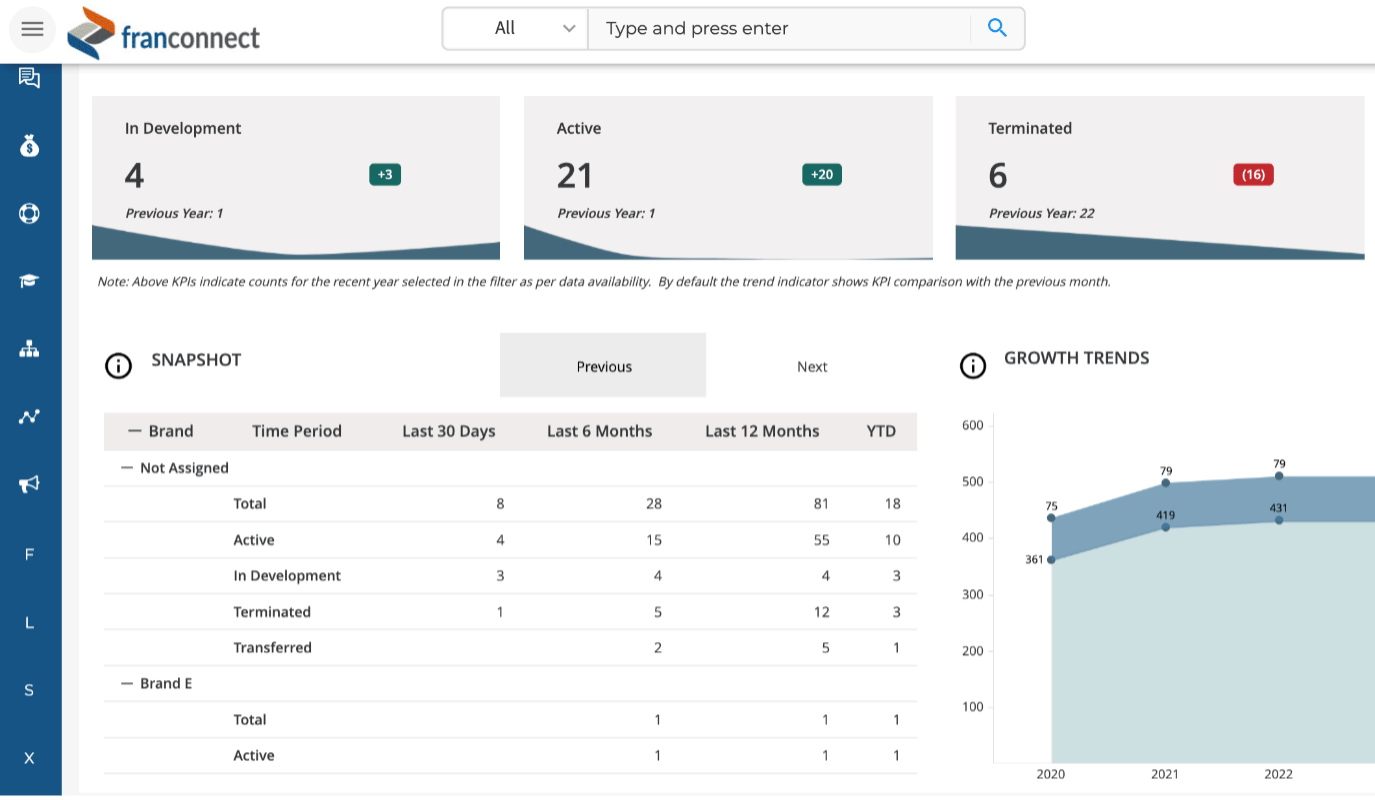Select the chat messages icon in sidebar

[28, 77]
